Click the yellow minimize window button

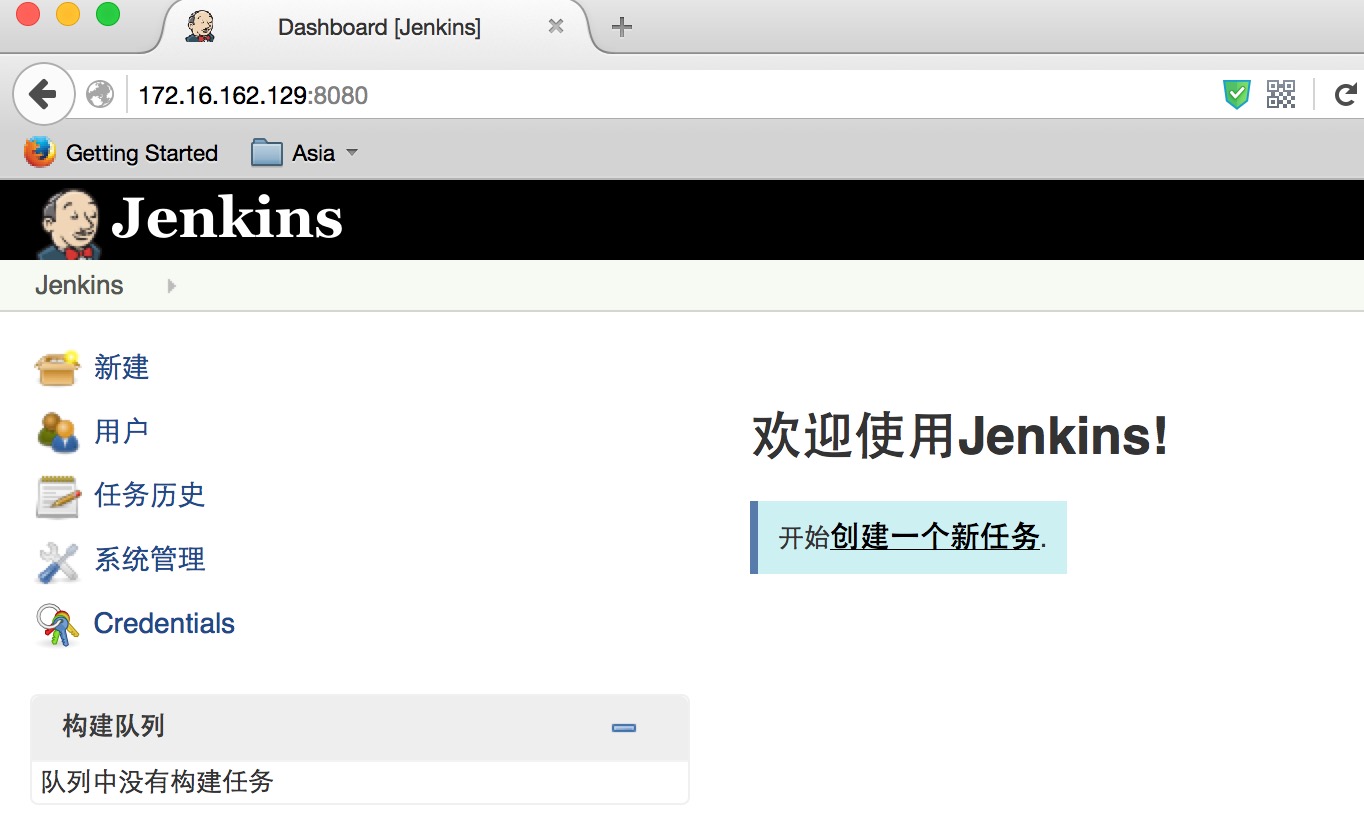(68, 14)
